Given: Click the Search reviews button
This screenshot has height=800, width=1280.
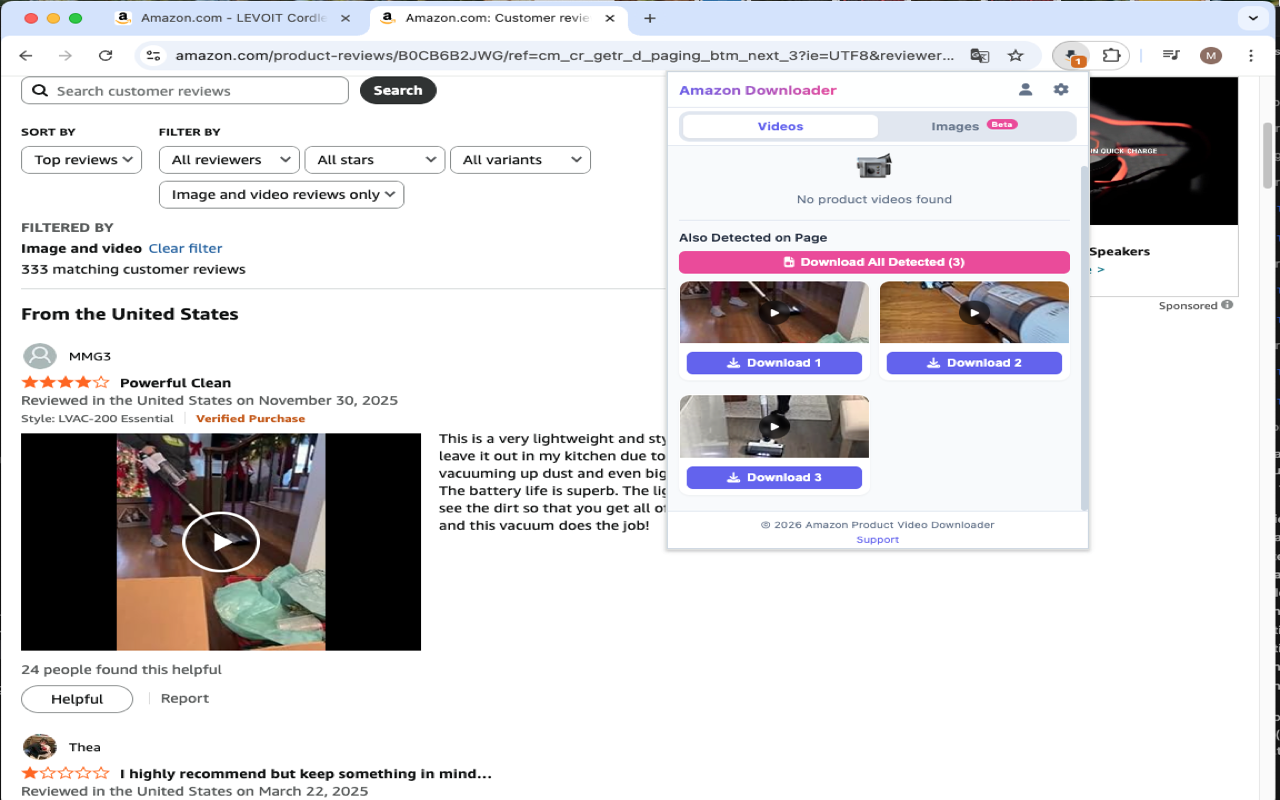Looking at the screenshot, I should pos(398,90).
